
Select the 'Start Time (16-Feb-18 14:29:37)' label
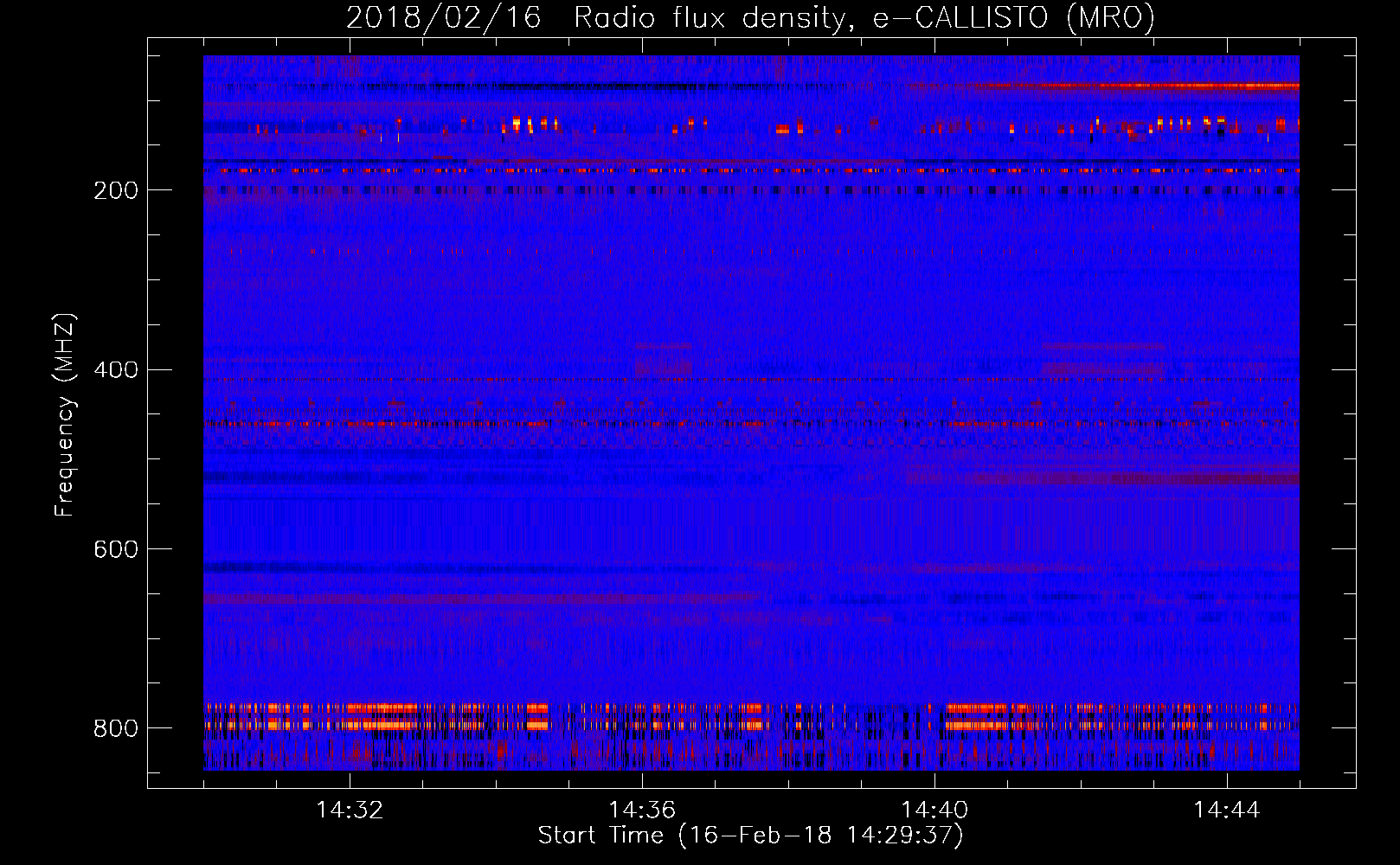(751, 836)
